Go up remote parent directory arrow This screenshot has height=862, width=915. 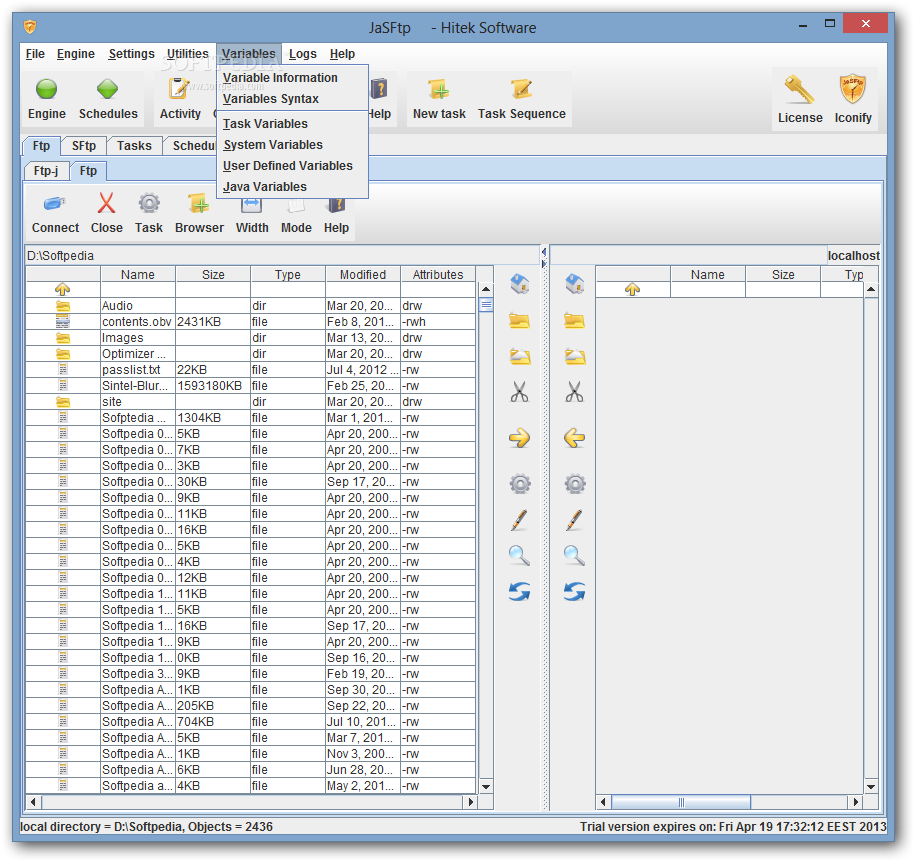coord(632,289)
